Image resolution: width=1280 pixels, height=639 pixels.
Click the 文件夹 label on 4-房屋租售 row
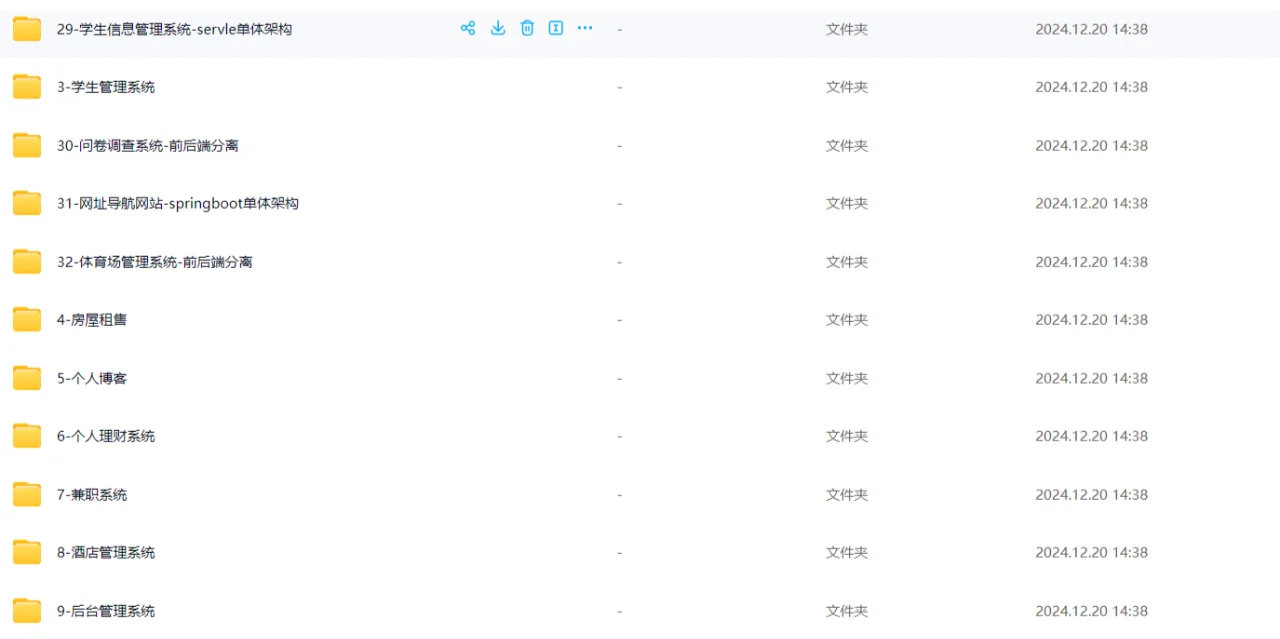click(847, 319)
